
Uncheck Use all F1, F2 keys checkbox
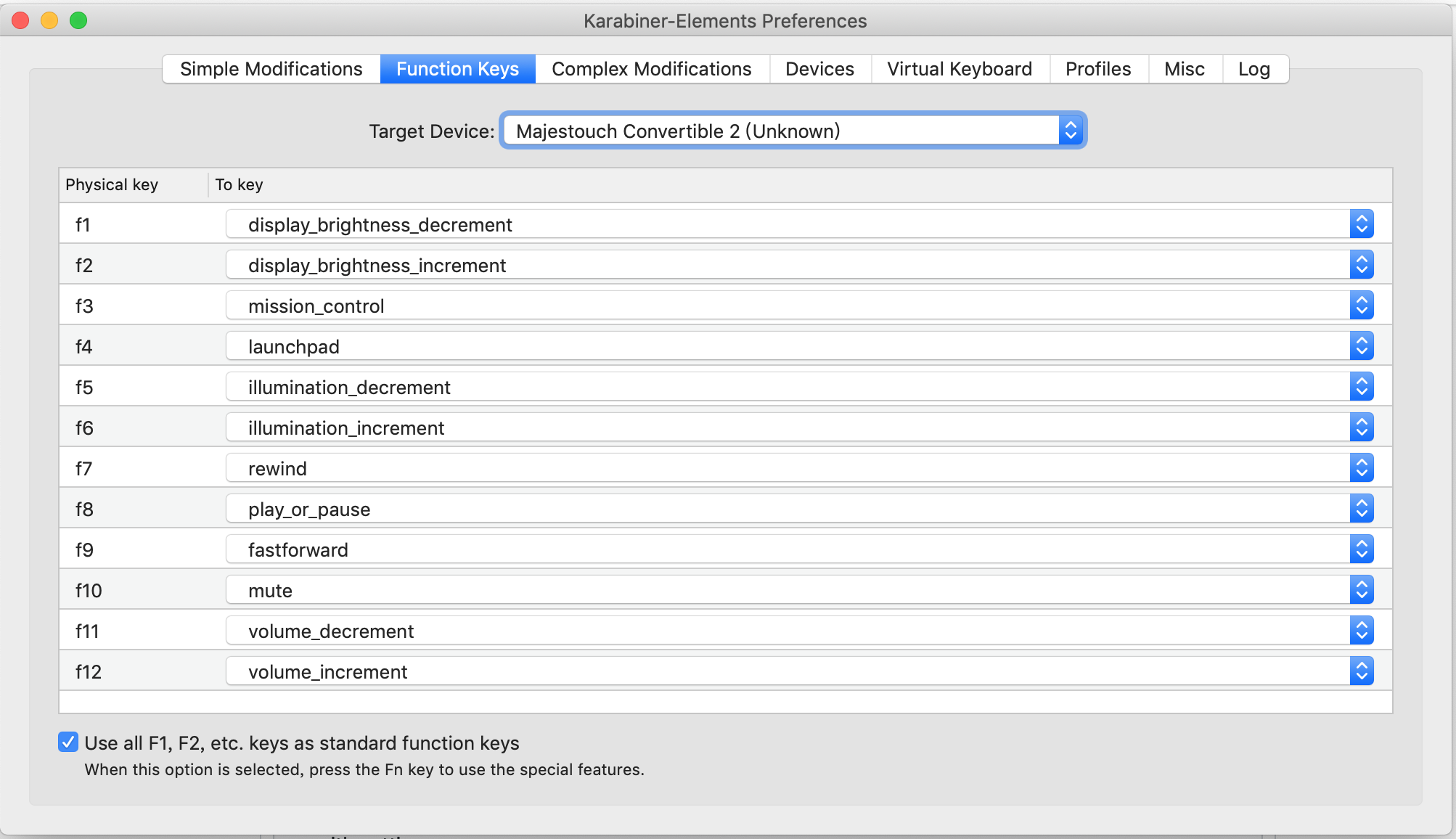[68, 742]
